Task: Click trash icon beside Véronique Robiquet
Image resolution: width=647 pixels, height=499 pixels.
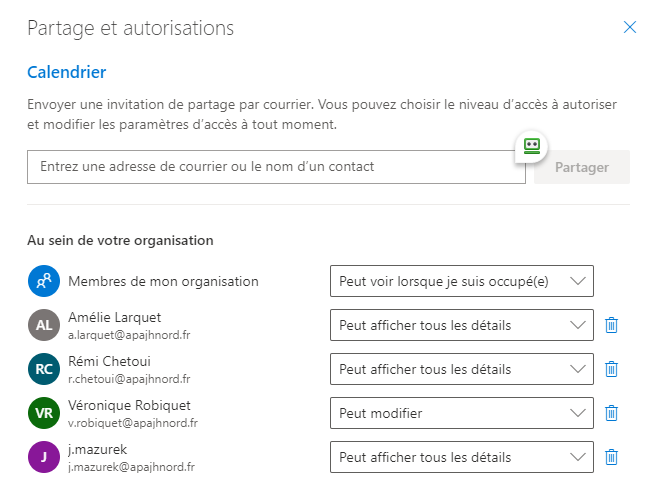Action: pyautogui.click(x=611, y=413)
